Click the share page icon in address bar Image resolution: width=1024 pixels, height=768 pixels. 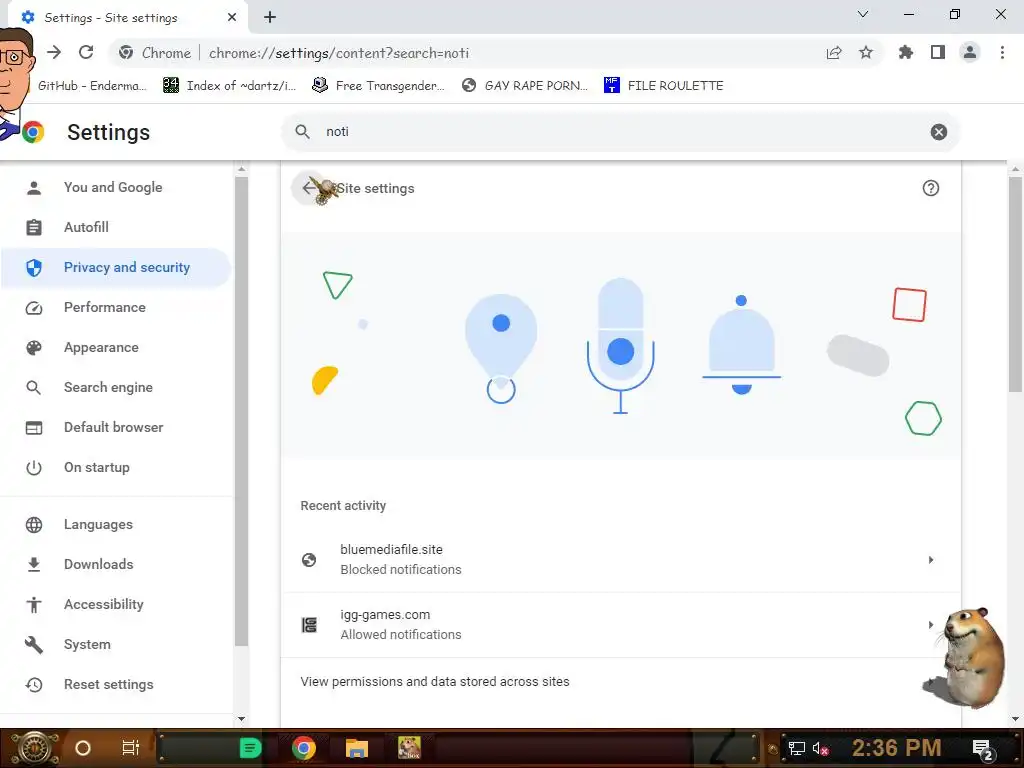(834, 53)
